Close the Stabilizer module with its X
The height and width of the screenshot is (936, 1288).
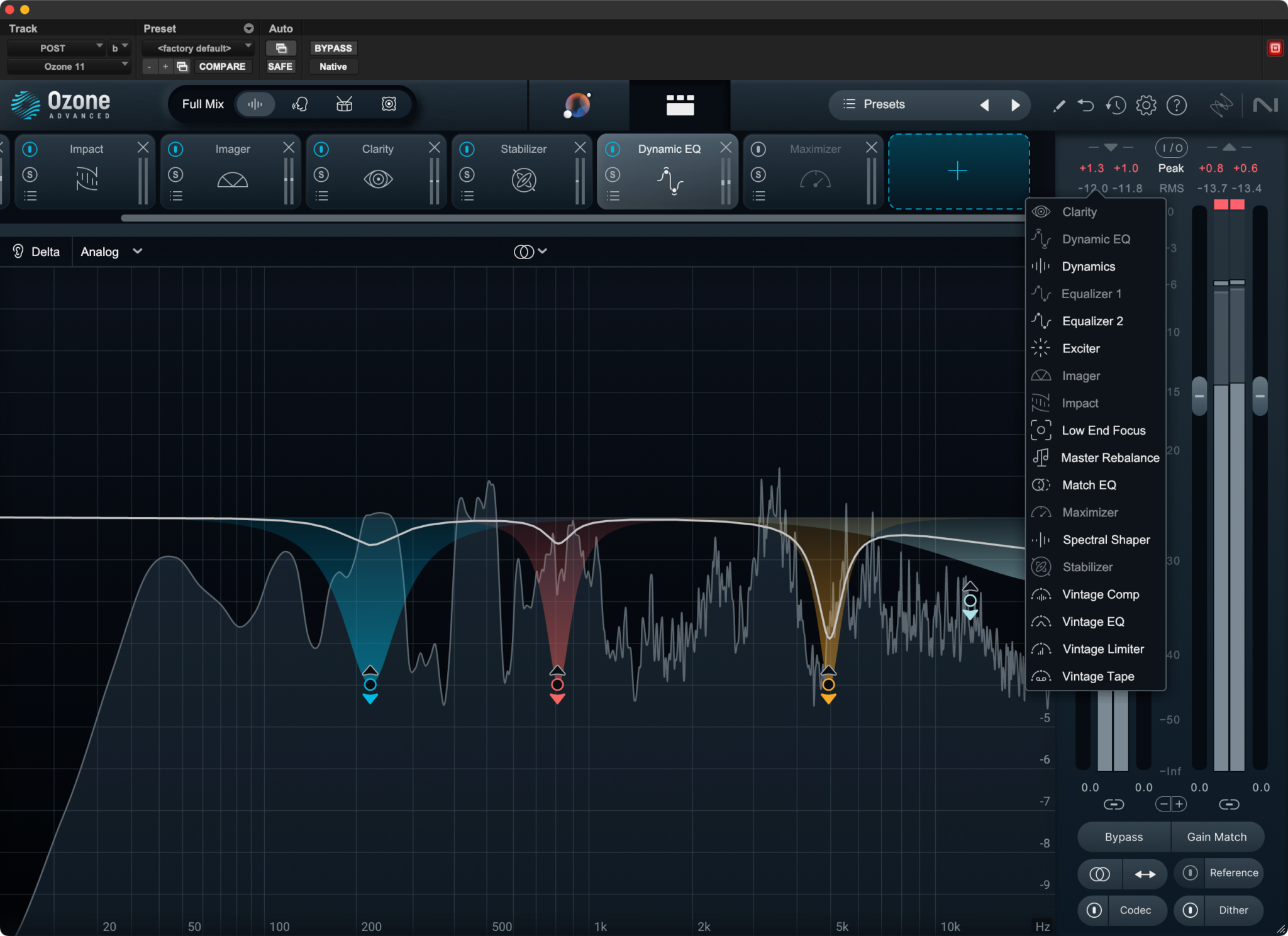pos(579,148)
